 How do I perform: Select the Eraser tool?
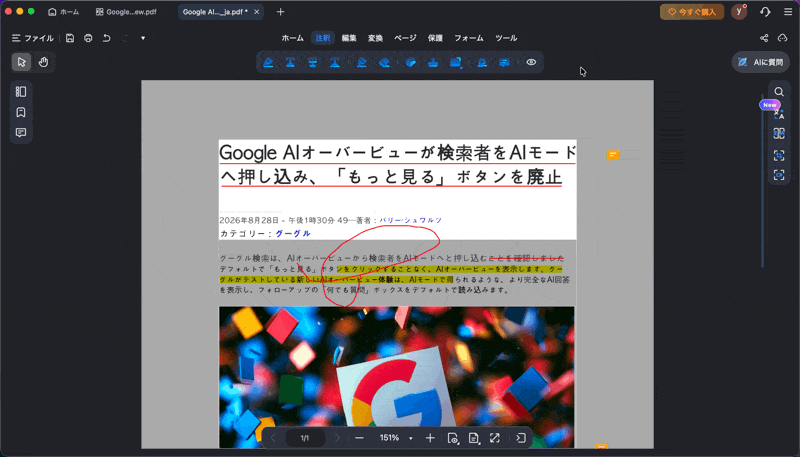click(x=384, y=62)
